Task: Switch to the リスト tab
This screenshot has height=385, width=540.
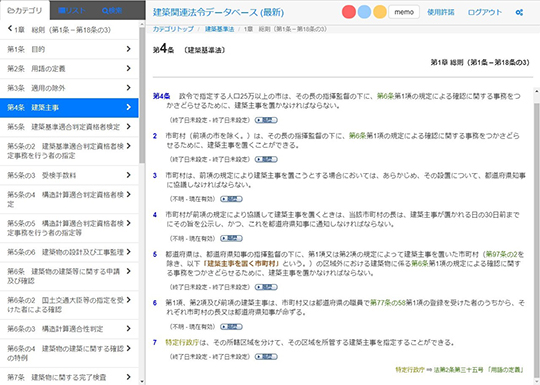Action: tap(72, 11)
